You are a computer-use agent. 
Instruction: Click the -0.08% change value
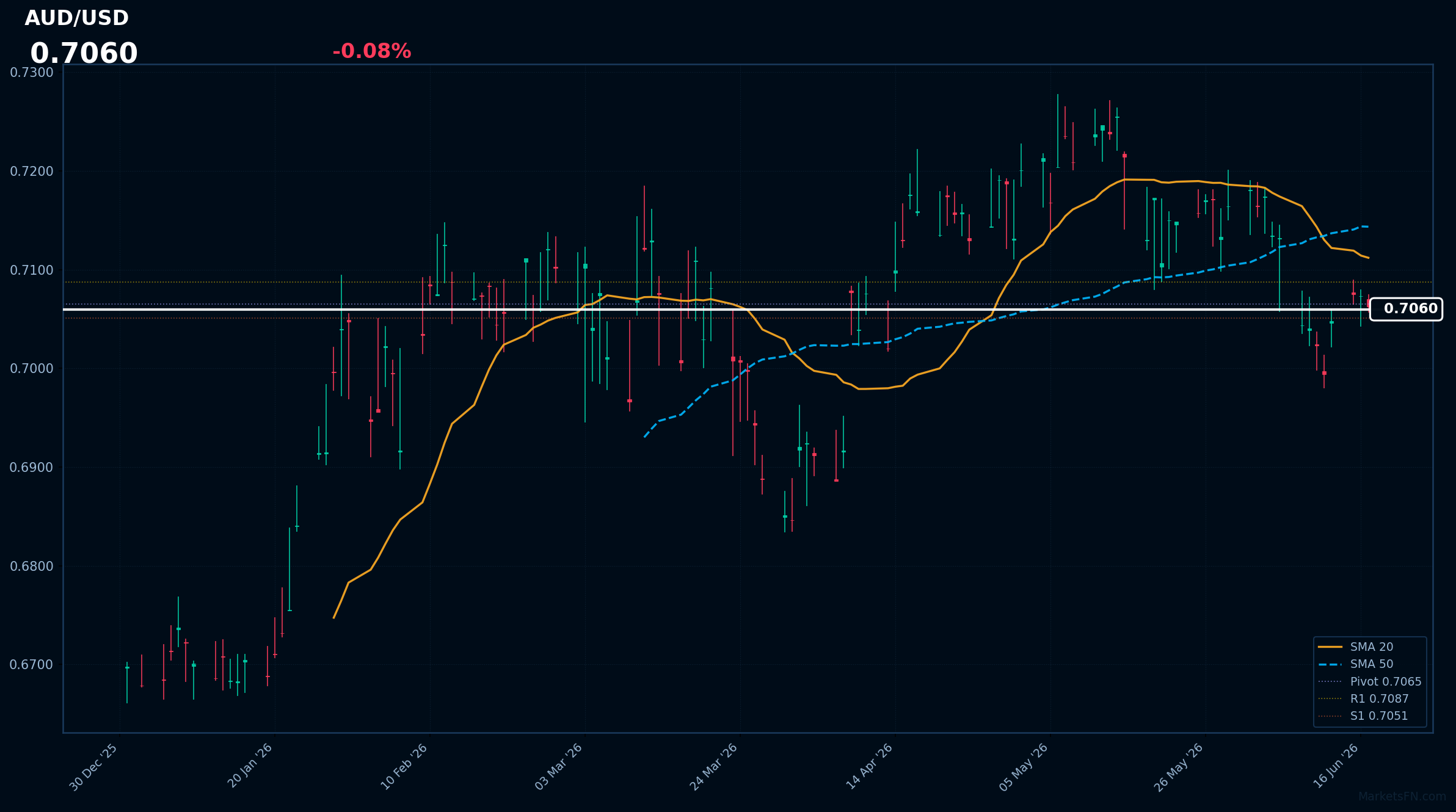(371, 51)
